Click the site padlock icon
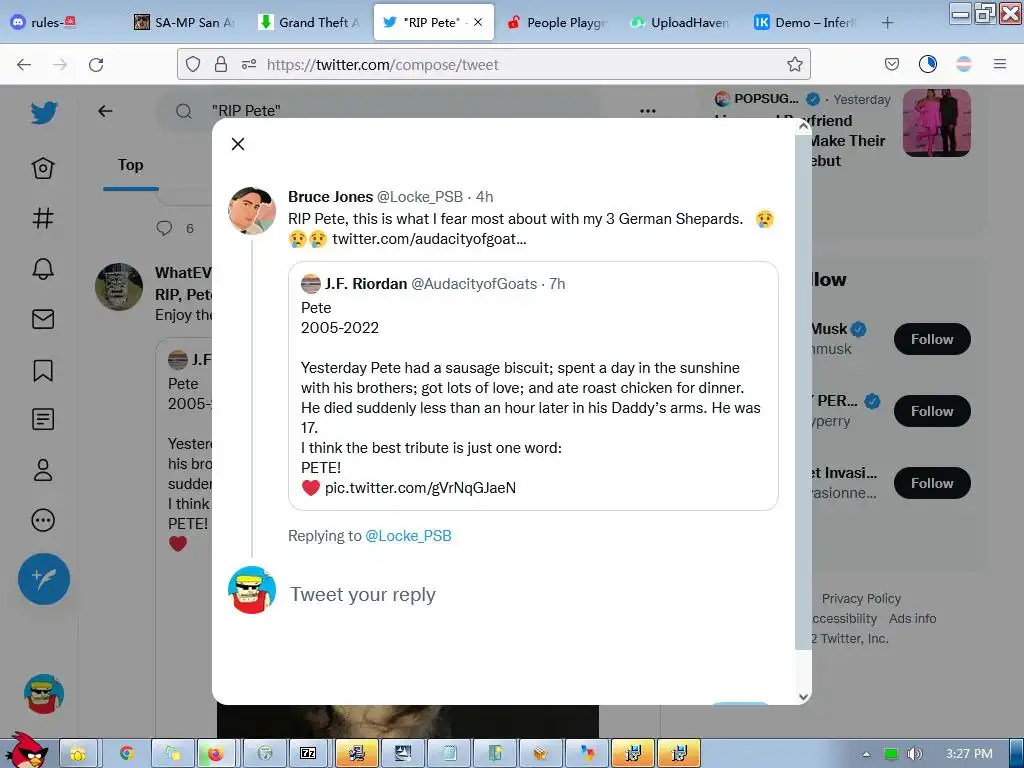This screenshot has width=1024, height=768. pos(221,64)
